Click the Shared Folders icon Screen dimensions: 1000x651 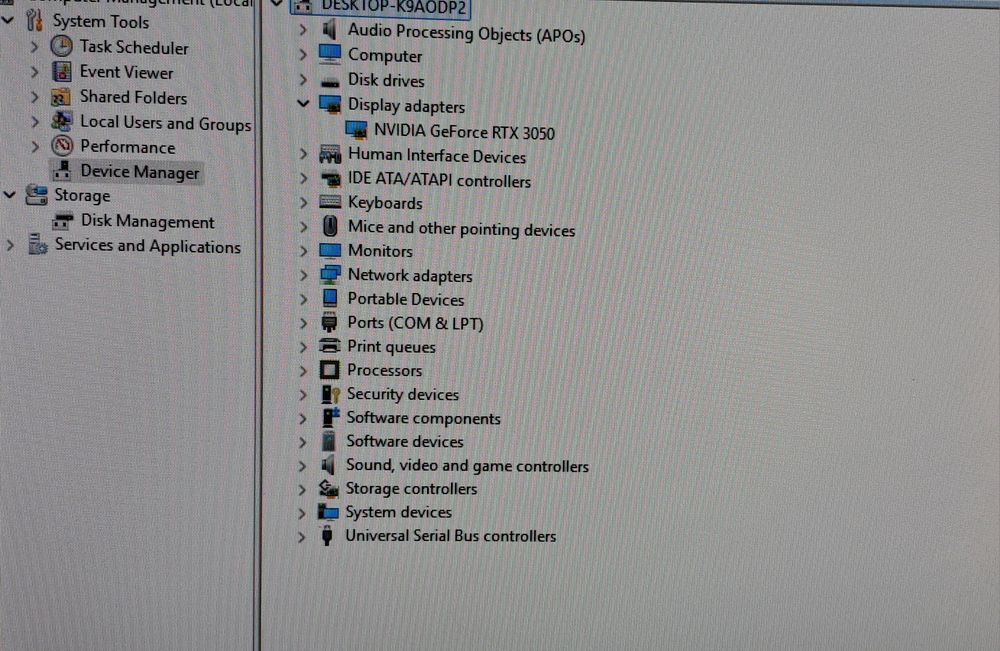tap(62, 97)
